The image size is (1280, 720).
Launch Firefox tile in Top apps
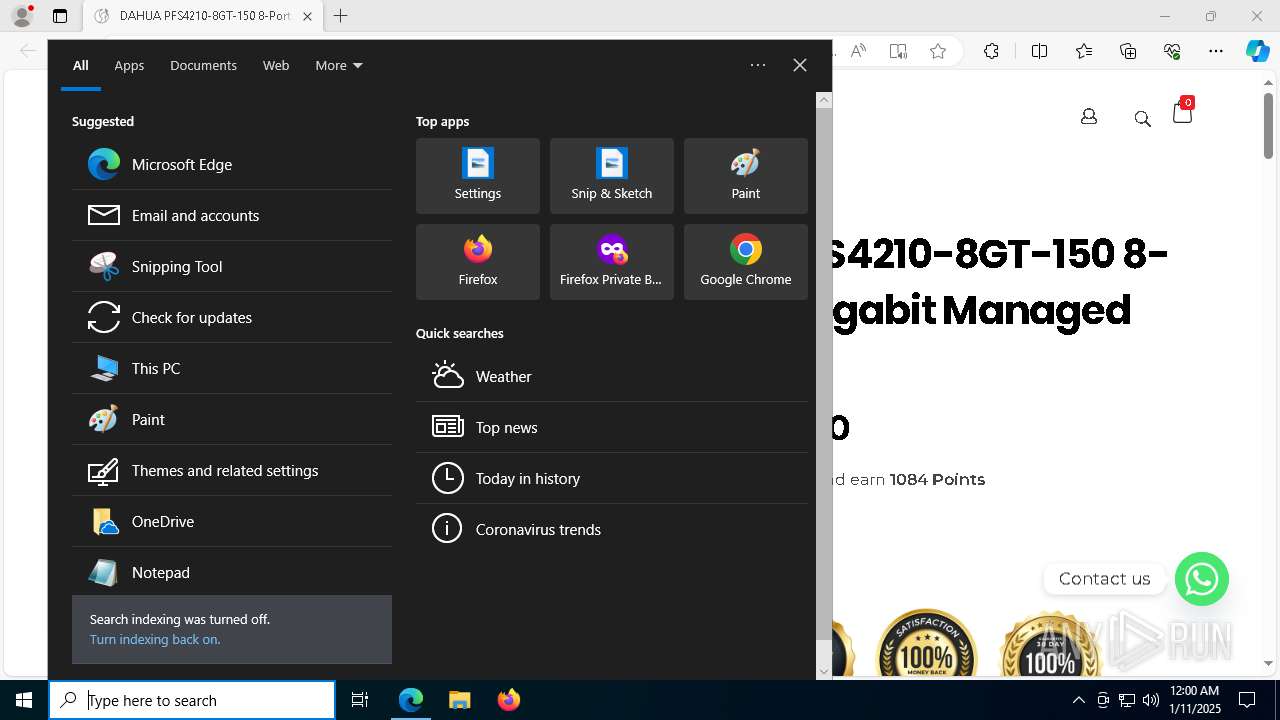pos(478,262)
